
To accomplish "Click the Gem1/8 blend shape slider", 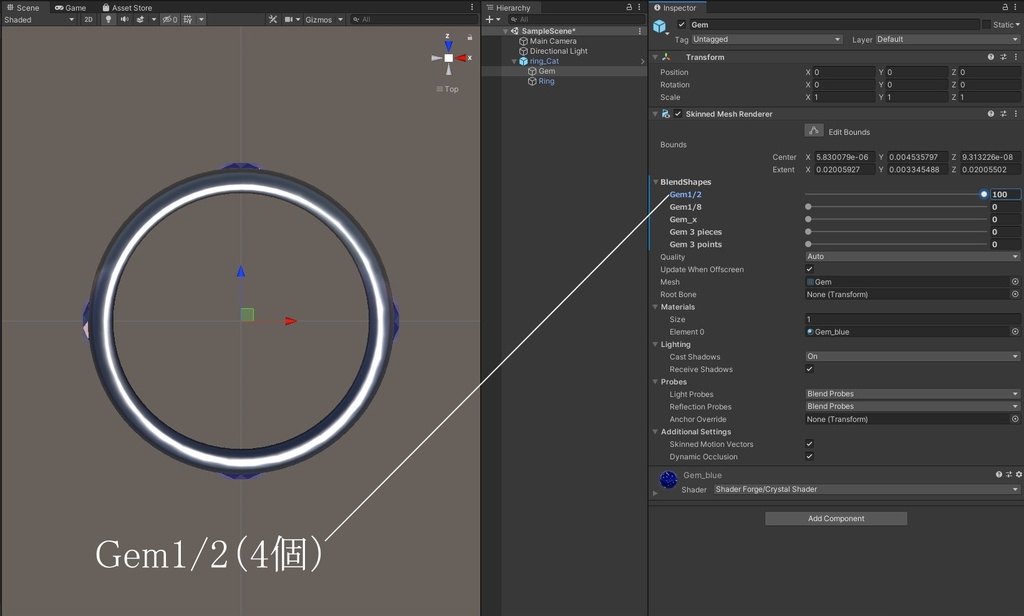I will coord(895,207).
